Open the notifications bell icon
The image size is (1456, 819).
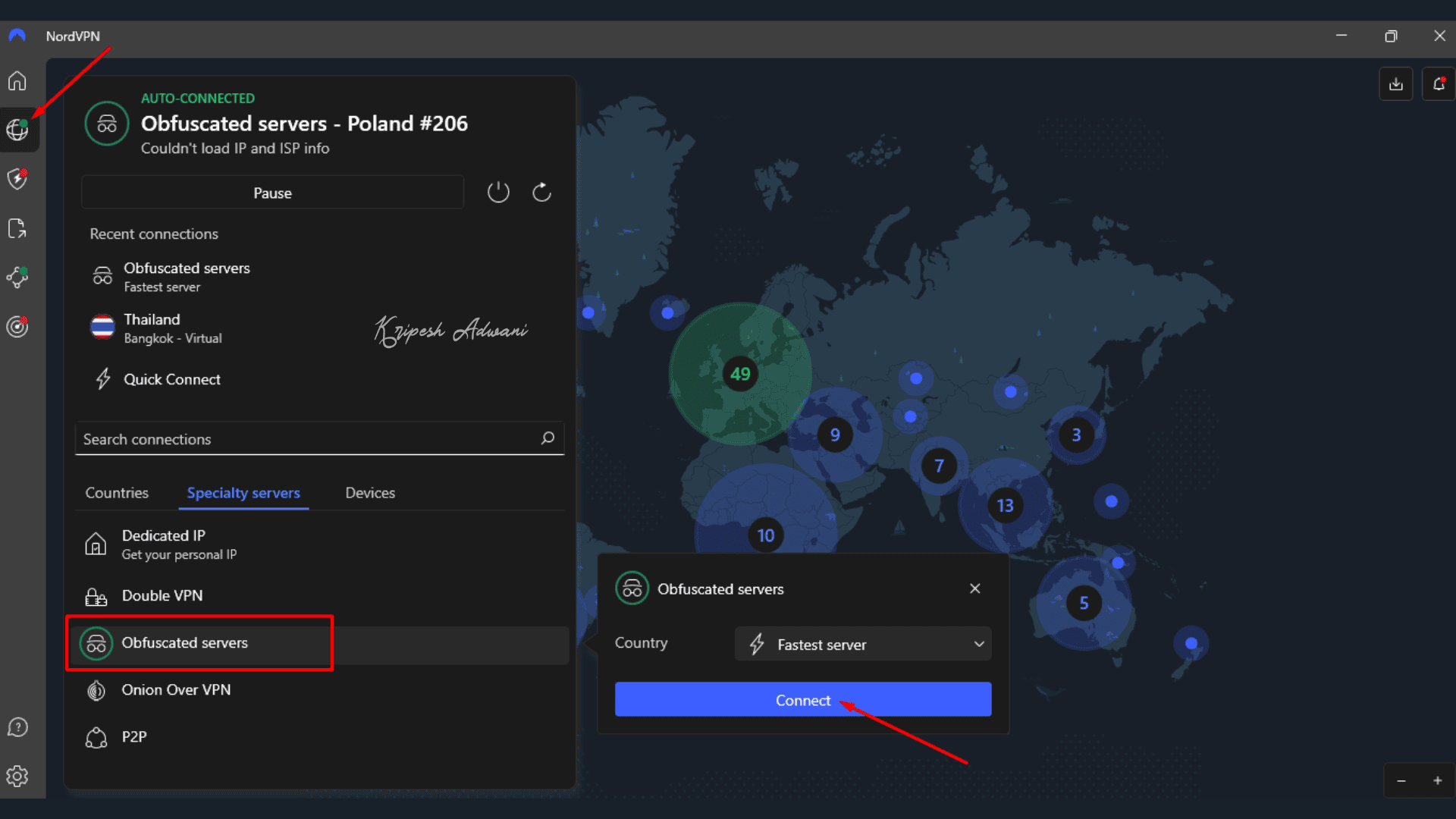pyautogui.click(x=1439, y=84)
